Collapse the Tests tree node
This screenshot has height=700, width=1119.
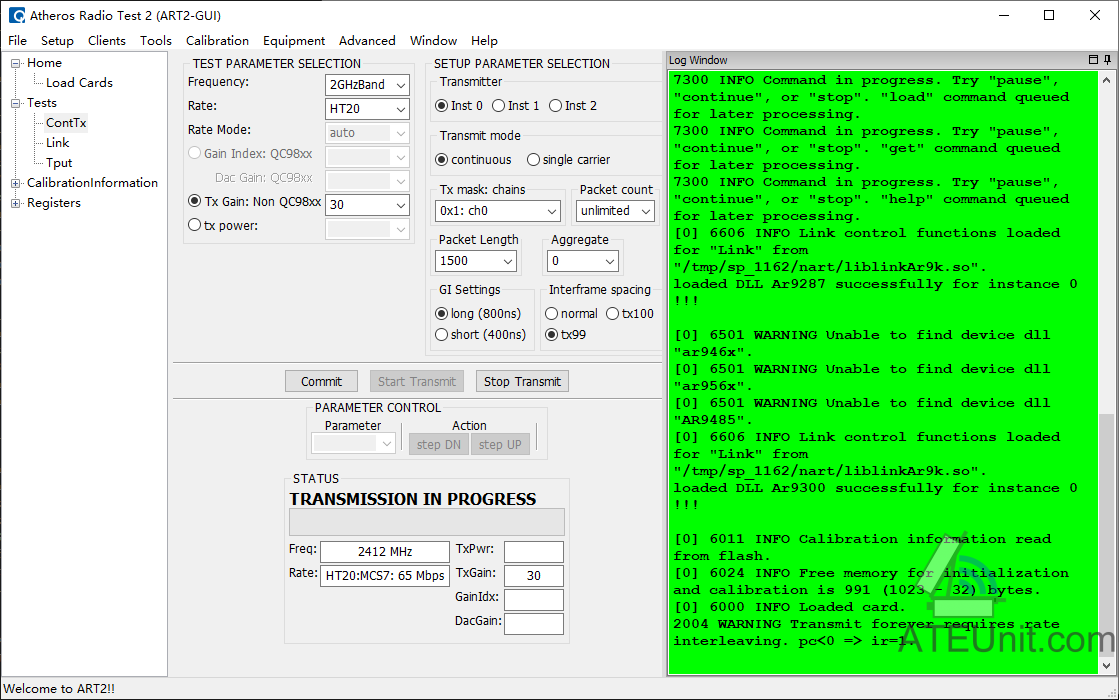(16, 103)
